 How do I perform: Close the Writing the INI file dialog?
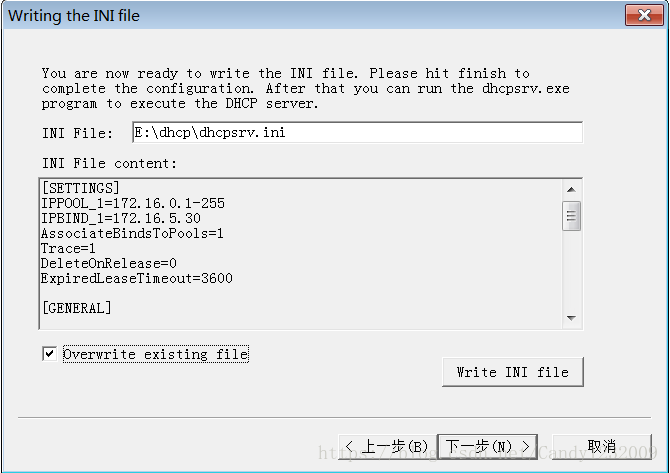pos(639,15)
